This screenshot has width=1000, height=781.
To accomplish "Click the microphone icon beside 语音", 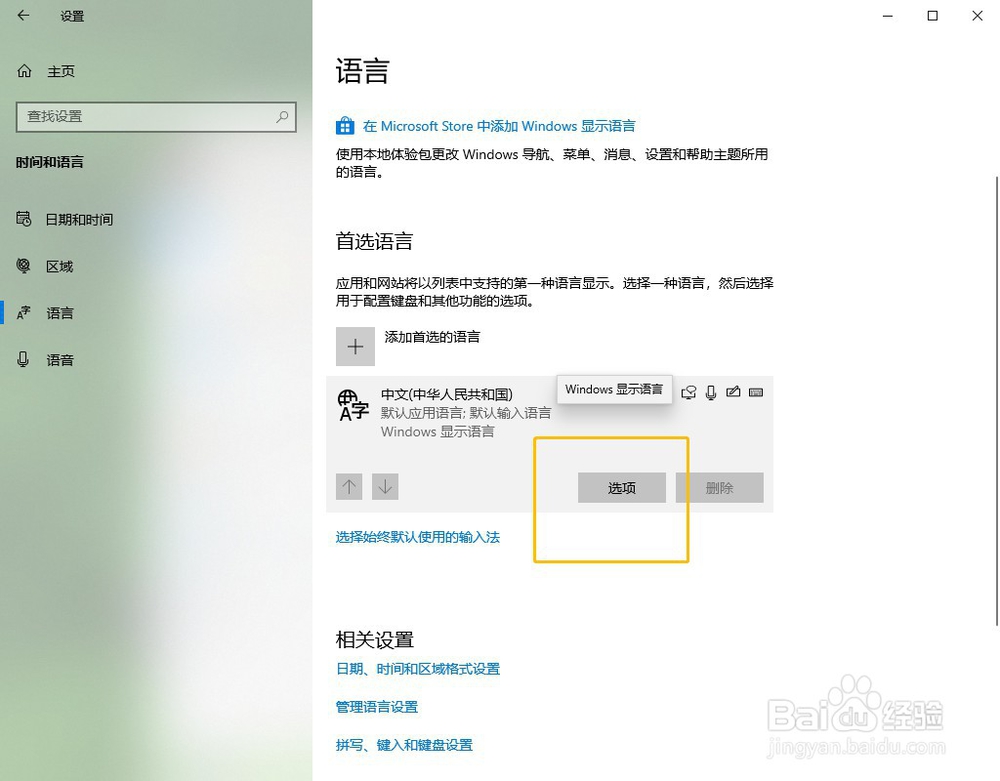I will tap(24, 360).
